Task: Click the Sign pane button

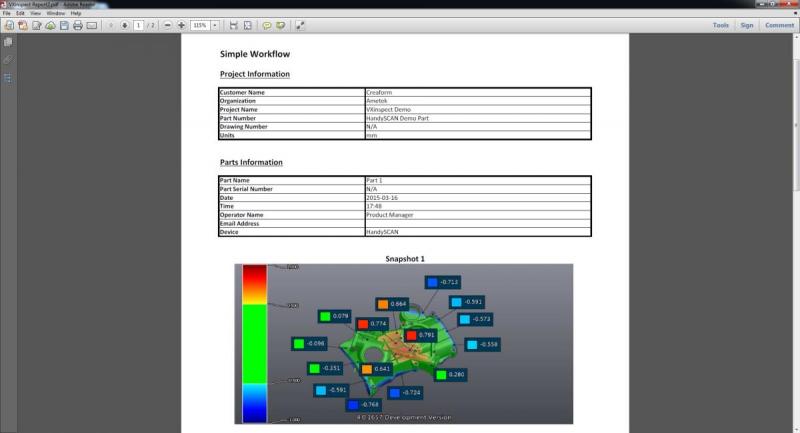Action: pos(747,25)
